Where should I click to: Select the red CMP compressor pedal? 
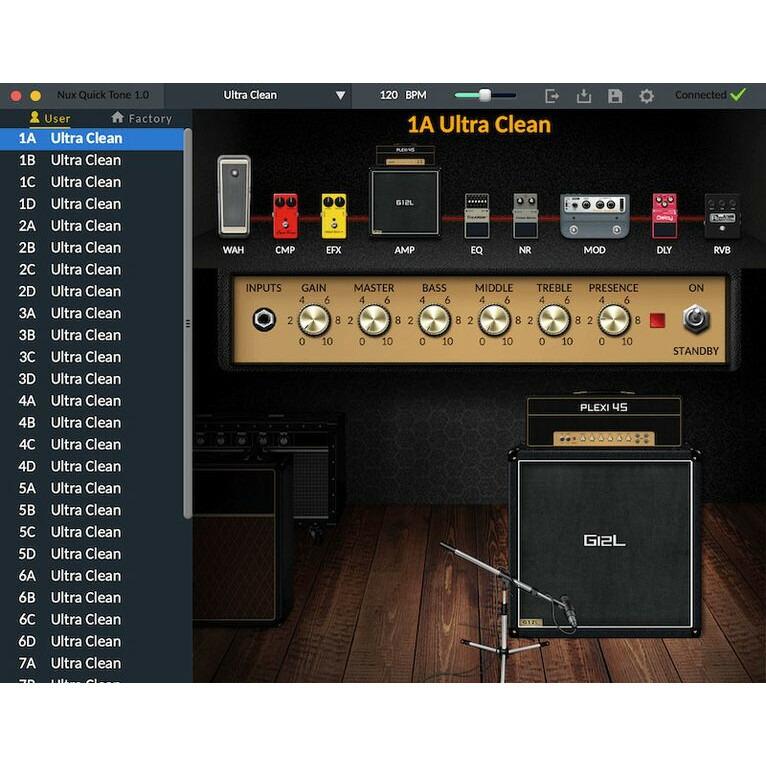(x=285, y=215)
